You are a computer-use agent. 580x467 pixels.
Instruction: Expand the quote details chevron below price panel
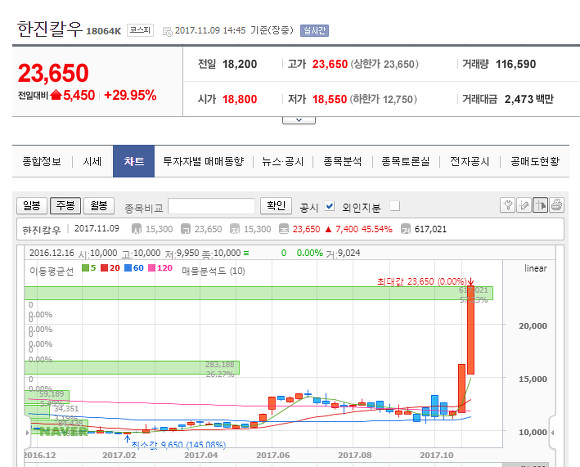(x=299, y=120)
